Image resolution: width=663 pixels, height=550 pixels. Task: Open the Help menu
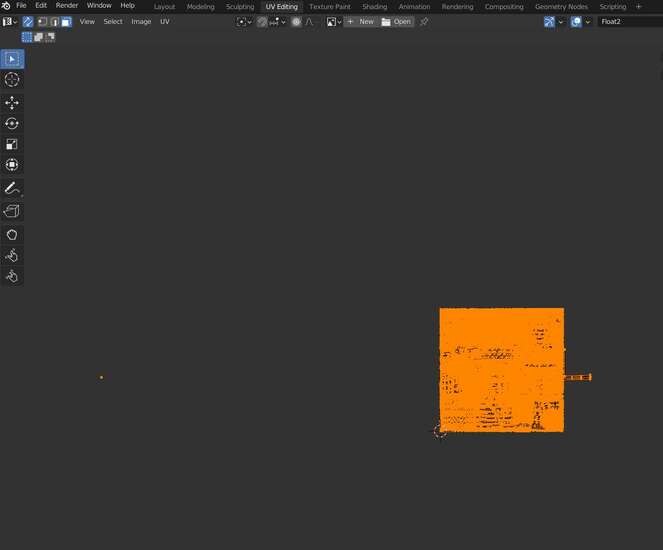point(127,5)
